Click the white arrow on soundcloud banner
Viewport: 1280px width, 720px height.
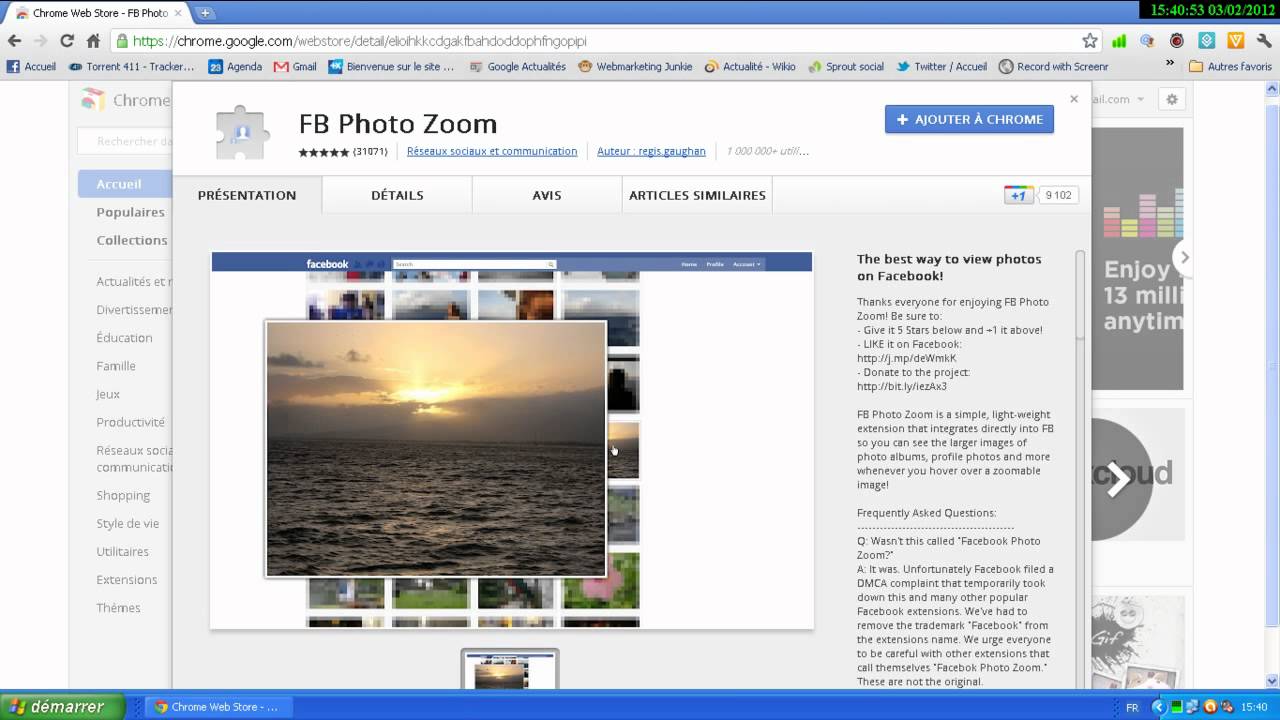click(1119, 480)
